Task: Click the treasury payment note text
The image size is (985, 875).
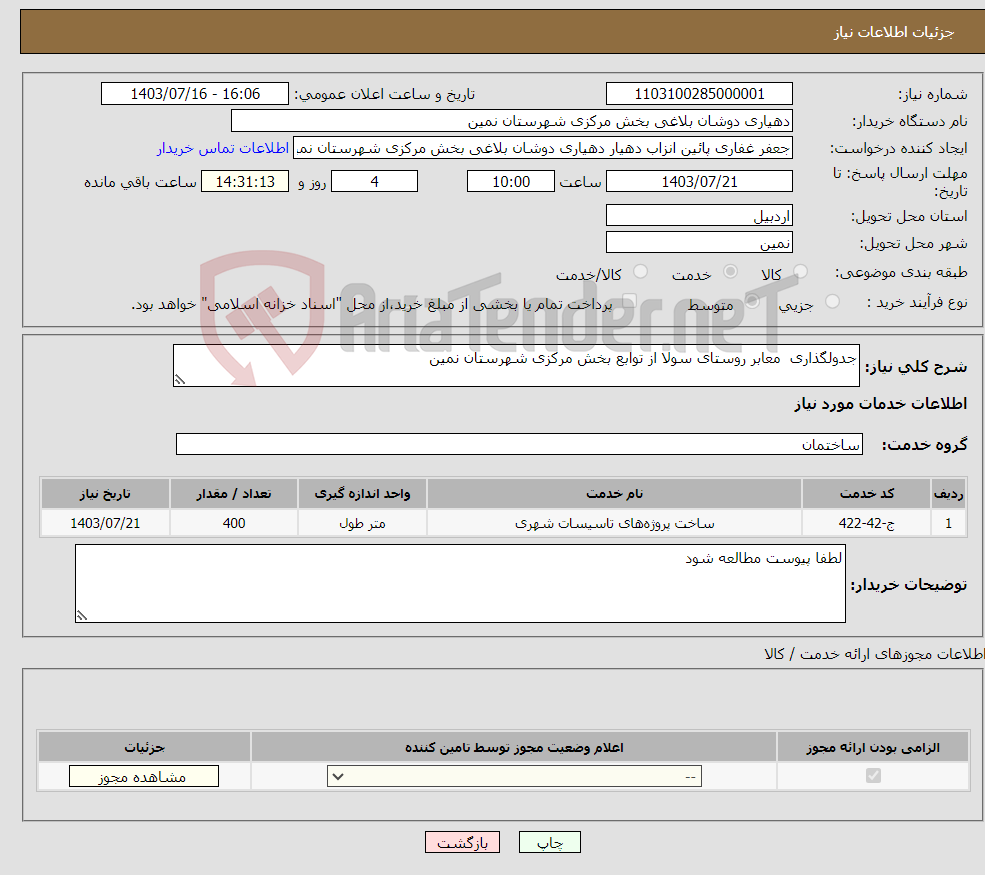Action: pyautogui.click(x=371, y=305)
